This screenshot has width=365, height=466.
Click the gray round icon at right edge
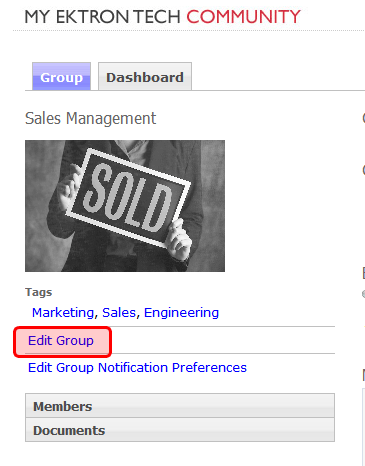(x=363, y=294)
